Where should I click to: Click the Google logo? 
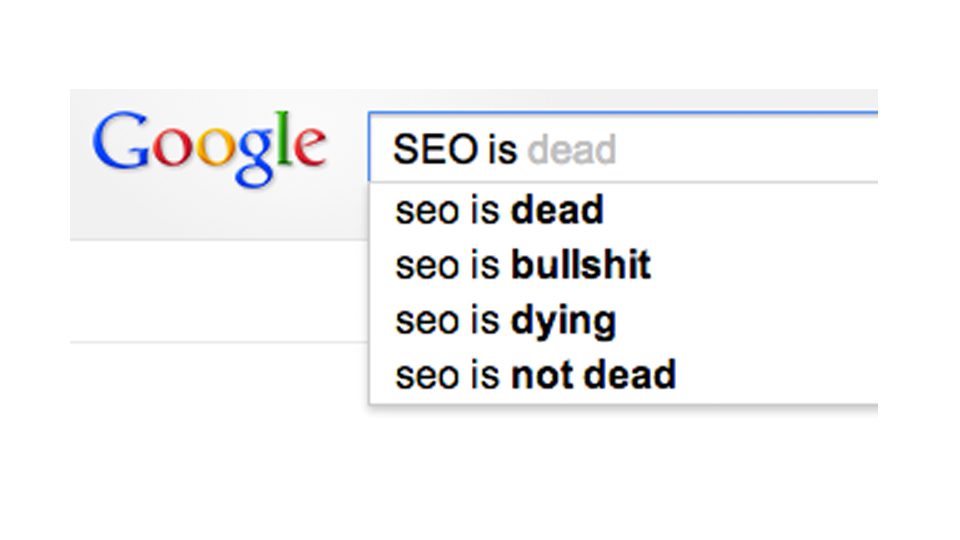pos(209,147)
